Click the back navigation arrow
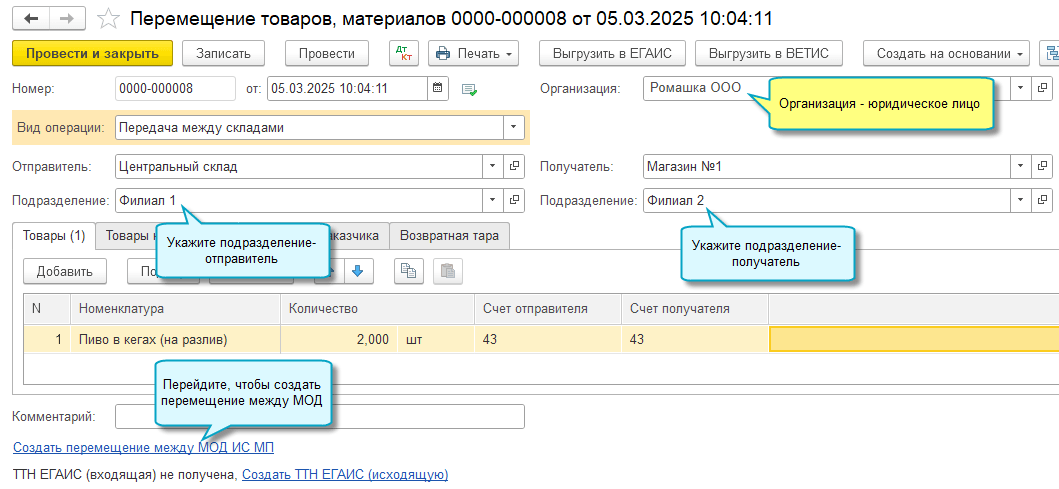The height and width of the screenshot is (489, 1059). pyautogui.click(x=31, y=19)
